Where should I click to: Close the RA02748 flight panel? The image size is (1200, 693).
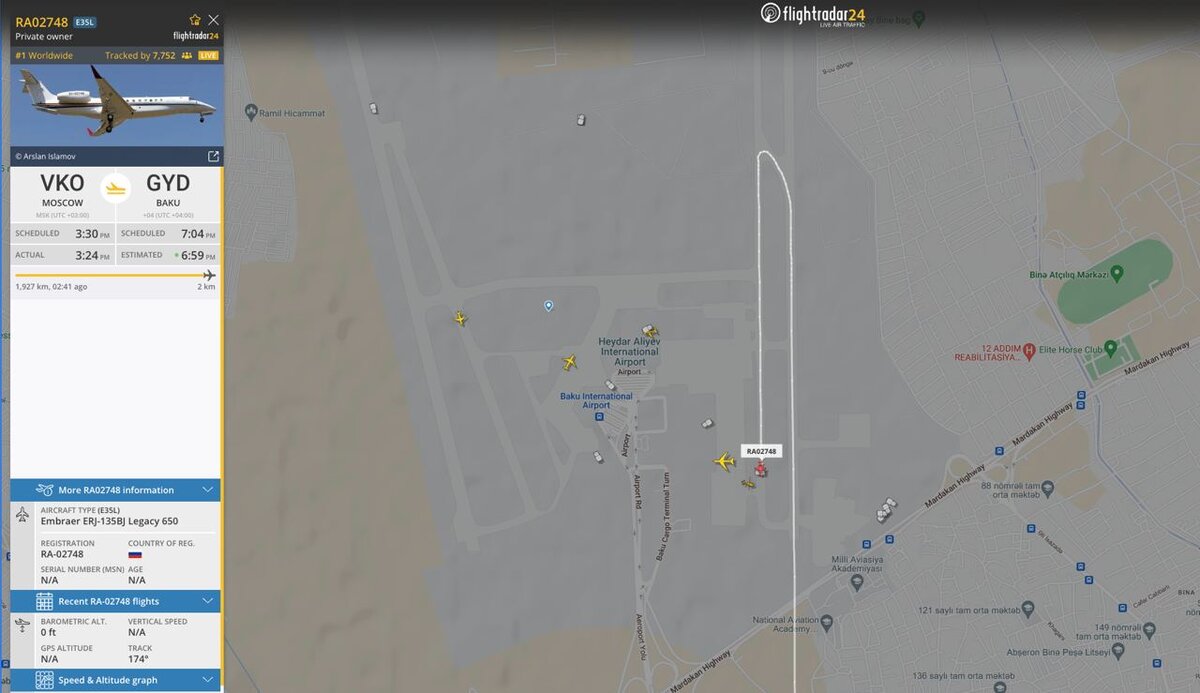(213, 20)
